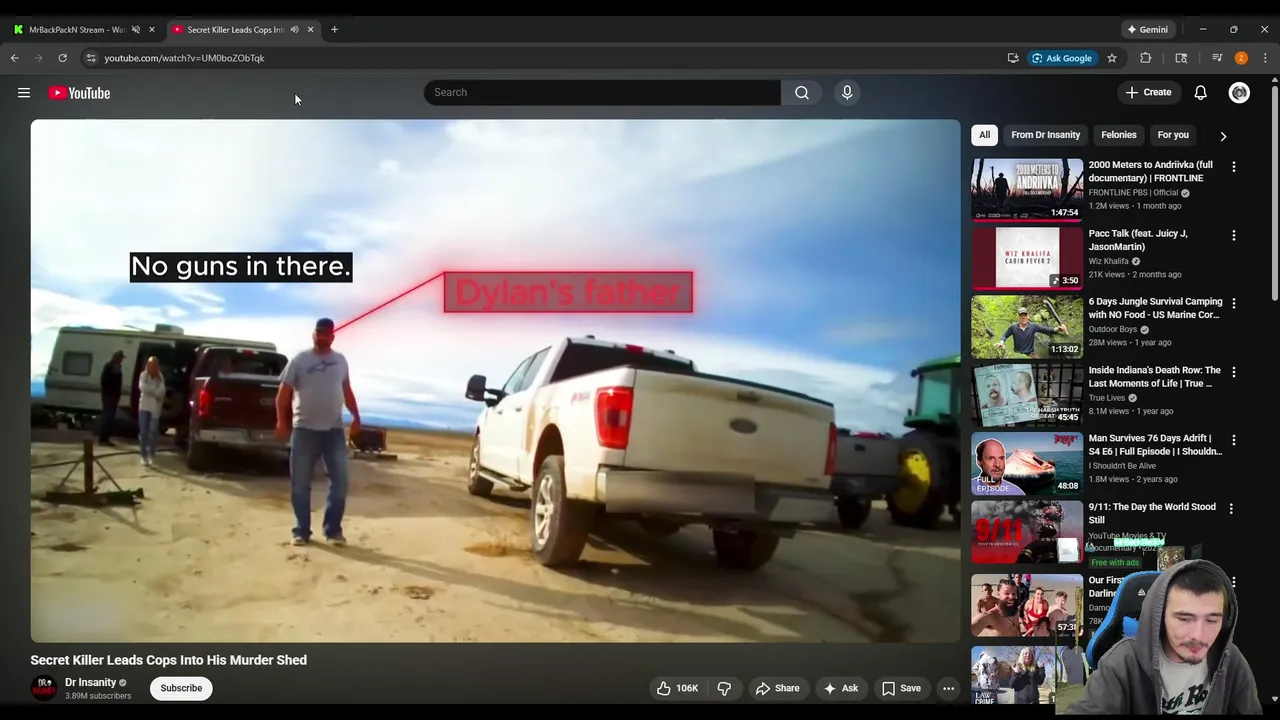The image size is (1280, 720).
Task: Open the Dr Insanity channel name link
Action: 90,682
